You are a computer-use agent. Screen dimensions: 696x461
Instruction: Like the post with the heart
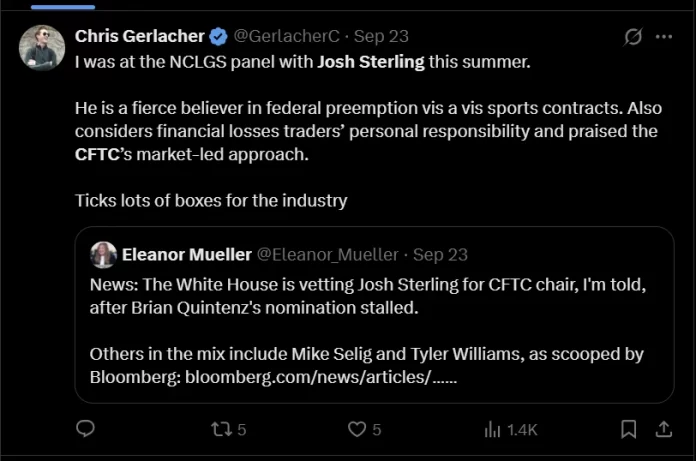click(x=357, y=429)
